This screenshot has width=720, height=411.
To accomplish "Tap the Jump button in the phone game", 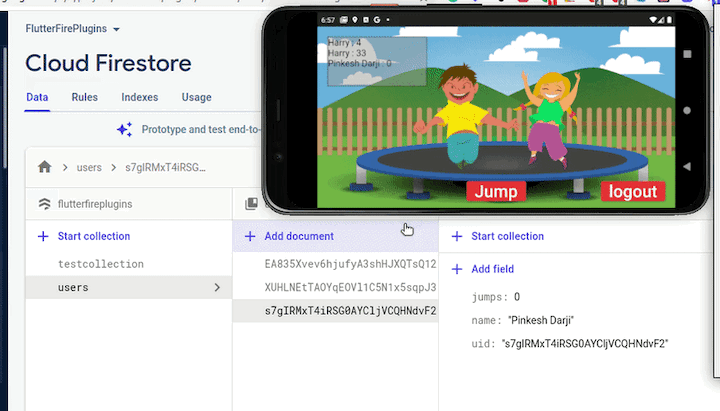I will (496, 191).
